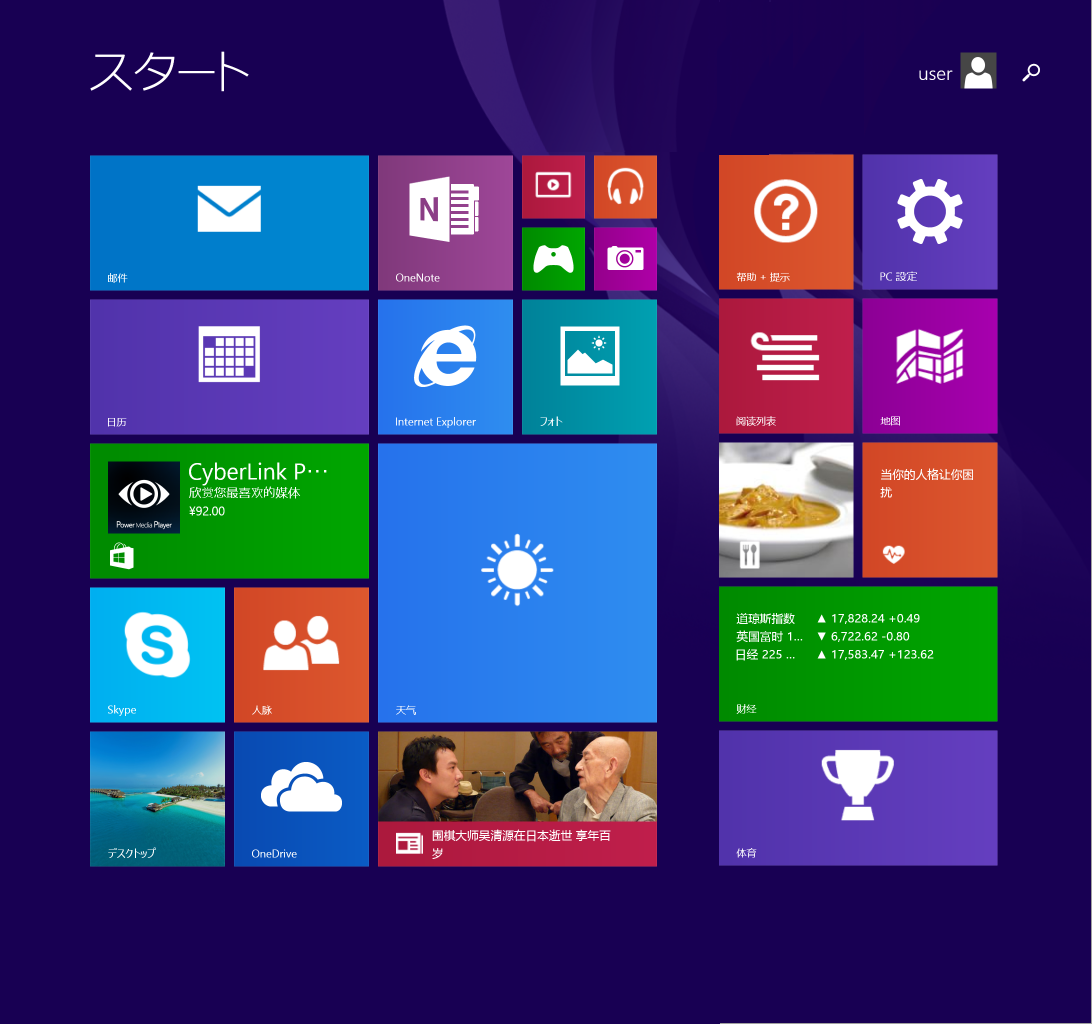Viewport: 1092px width, 1024px height.
Task: Click the 日经 225 17,583.47 row
Action: 834,655
